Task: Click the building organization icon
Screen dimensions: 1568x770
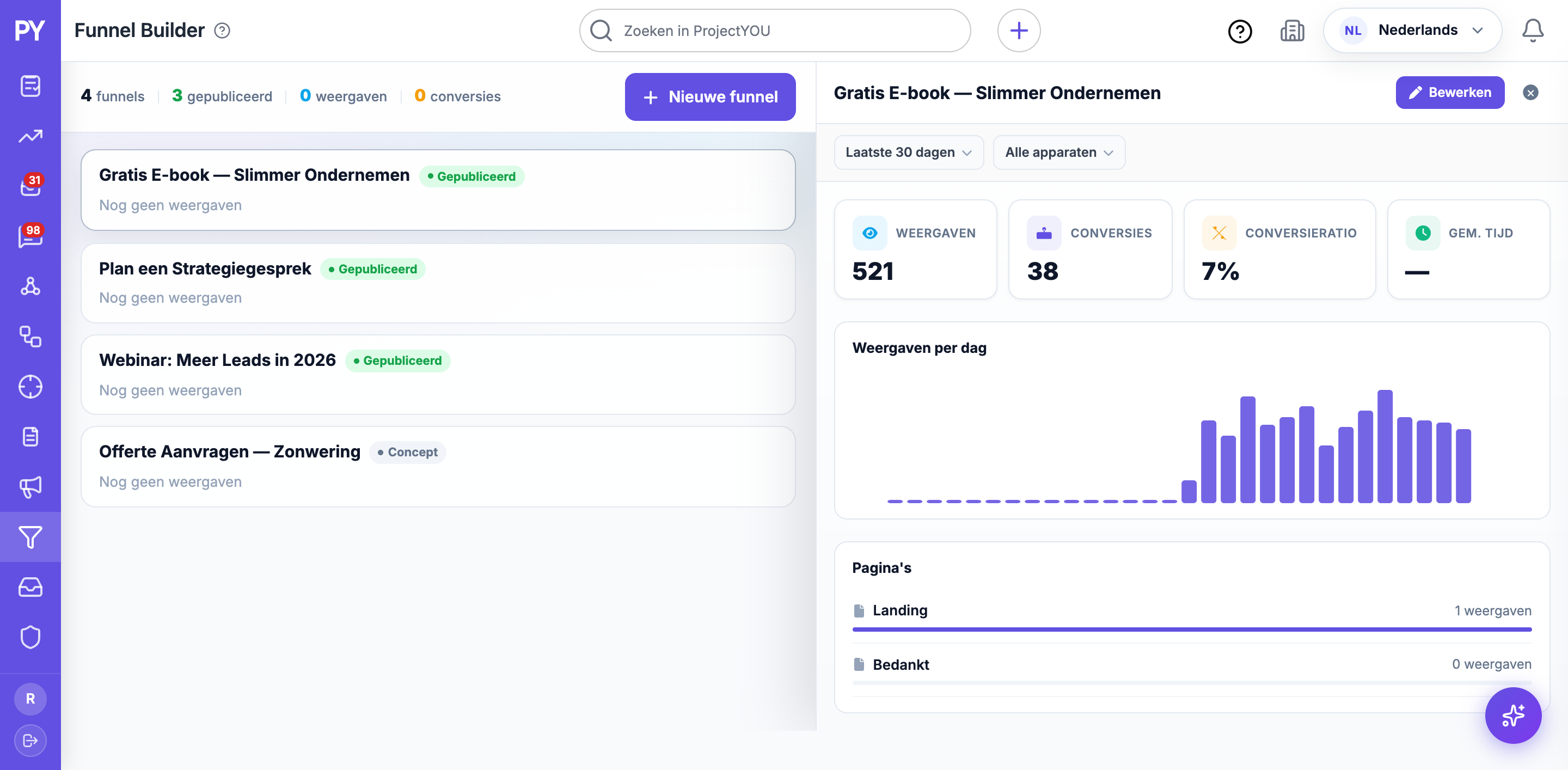Action: (1291, 30)
